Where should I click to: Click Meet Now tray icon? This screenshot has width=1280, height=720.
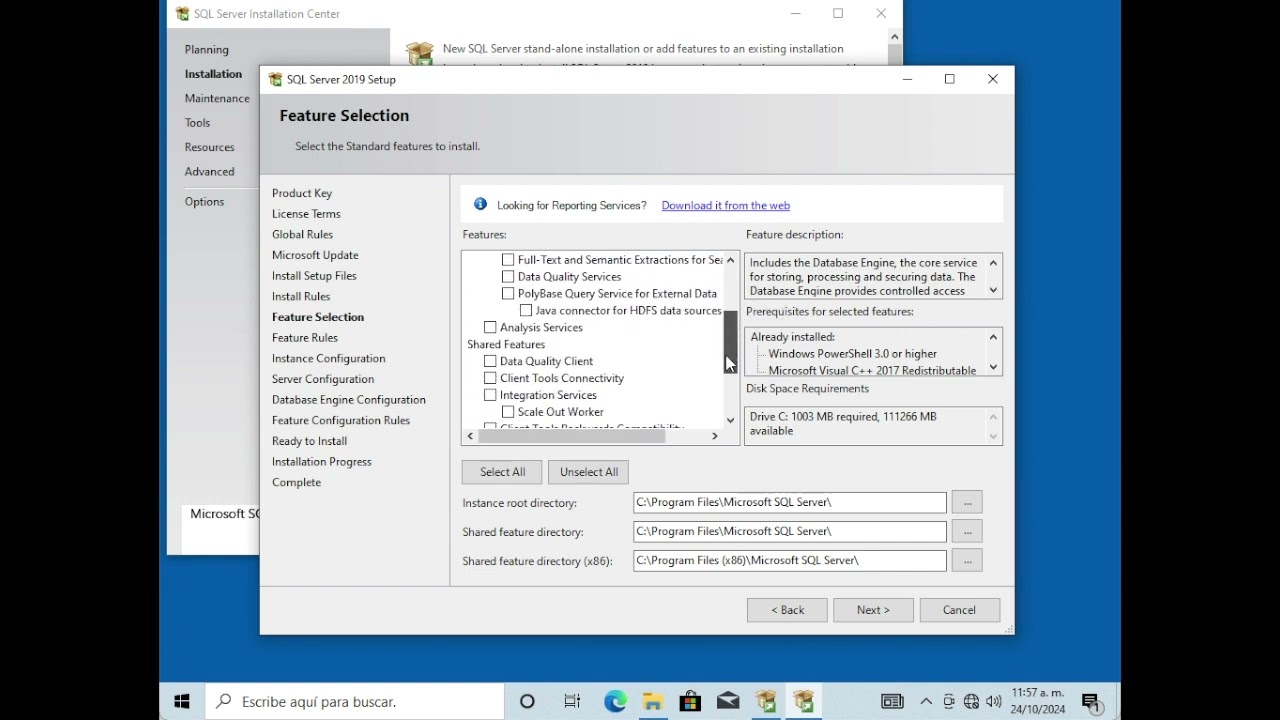[949, 702]
